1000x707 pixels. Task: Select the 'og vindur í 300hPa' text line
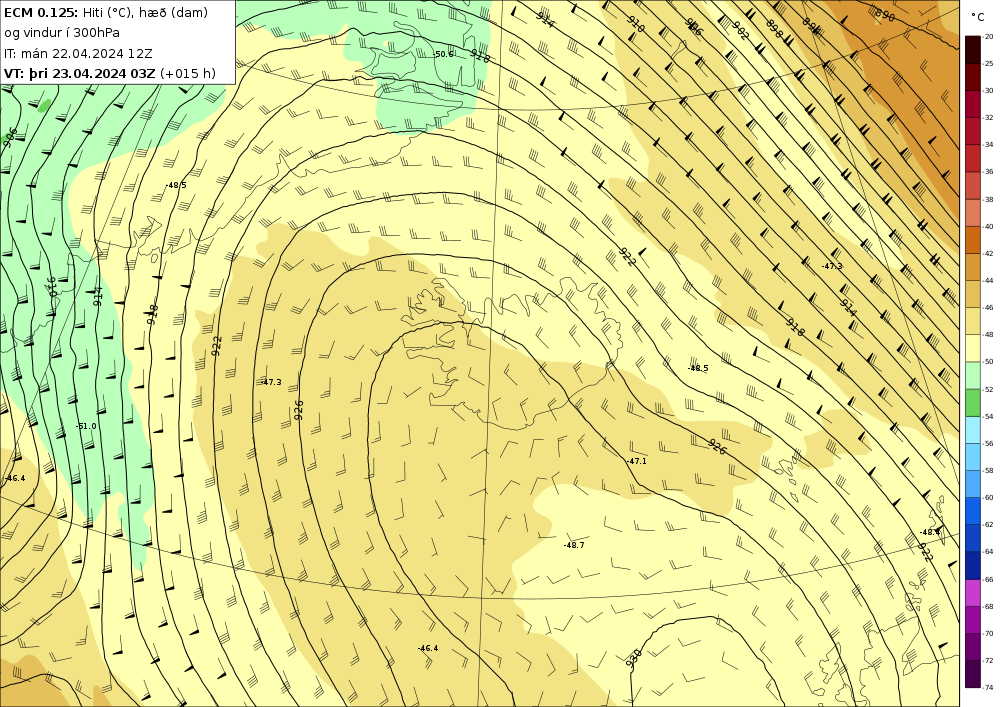62,33
